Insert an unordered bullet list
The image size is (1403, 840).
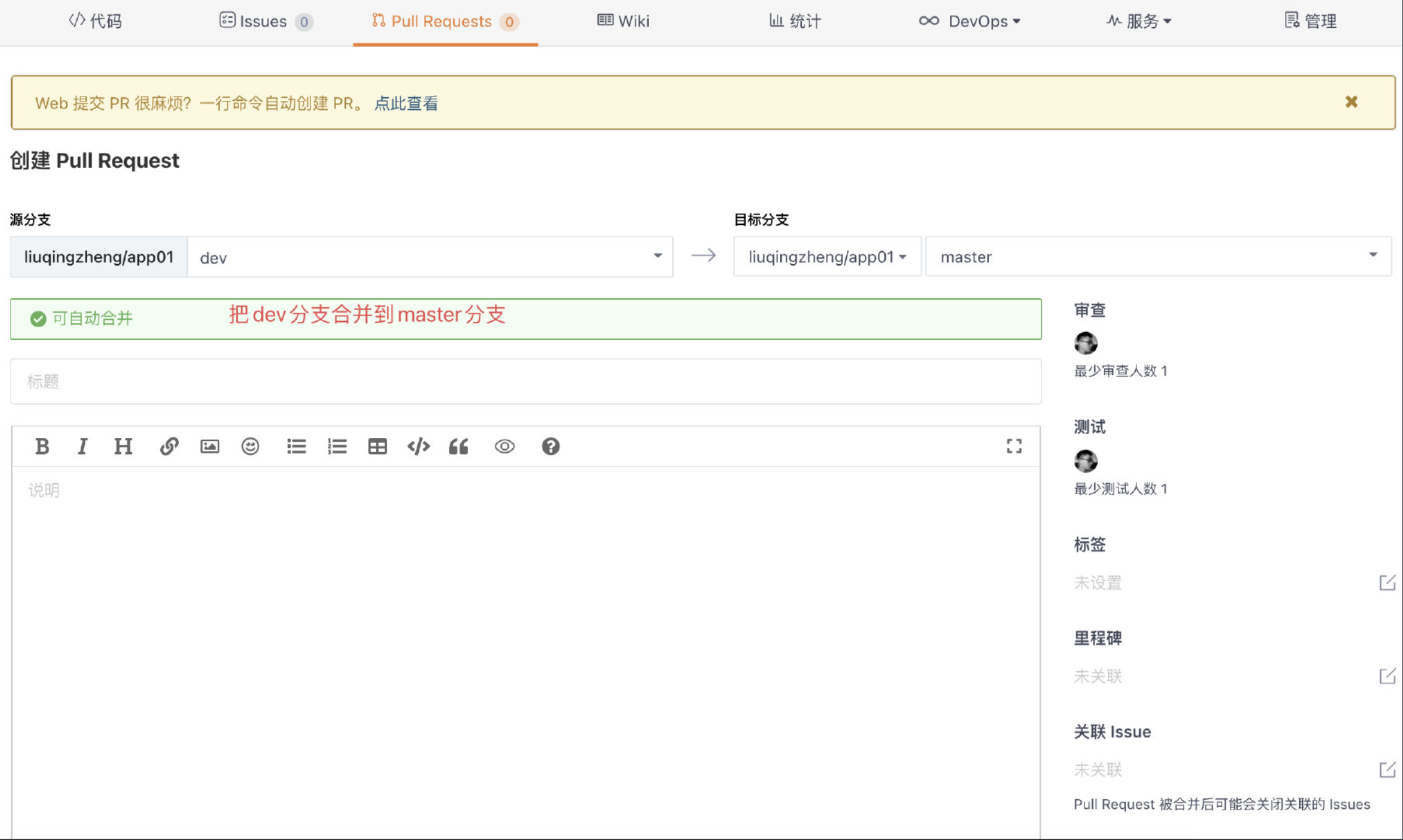click(296, 446)
